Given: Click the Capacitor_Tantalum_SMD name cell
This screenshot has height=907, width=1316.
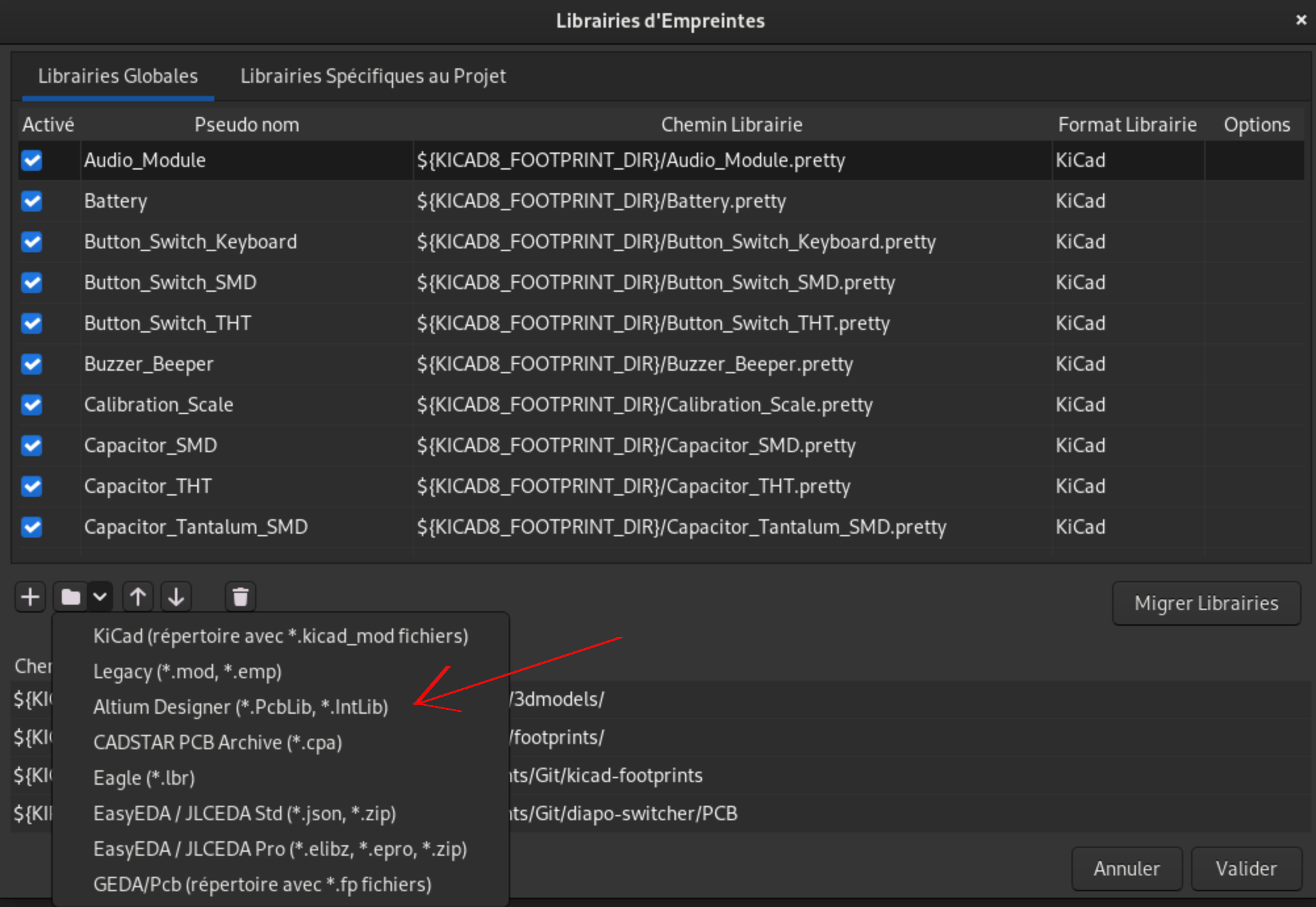Looking at the screenshot, I should click(247, 527).
